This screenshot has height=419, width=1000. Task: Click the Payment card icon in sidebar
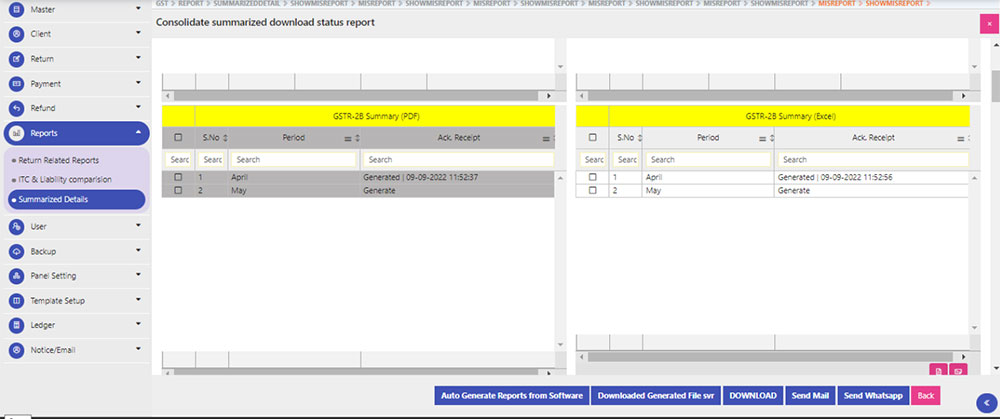[16, 84]
